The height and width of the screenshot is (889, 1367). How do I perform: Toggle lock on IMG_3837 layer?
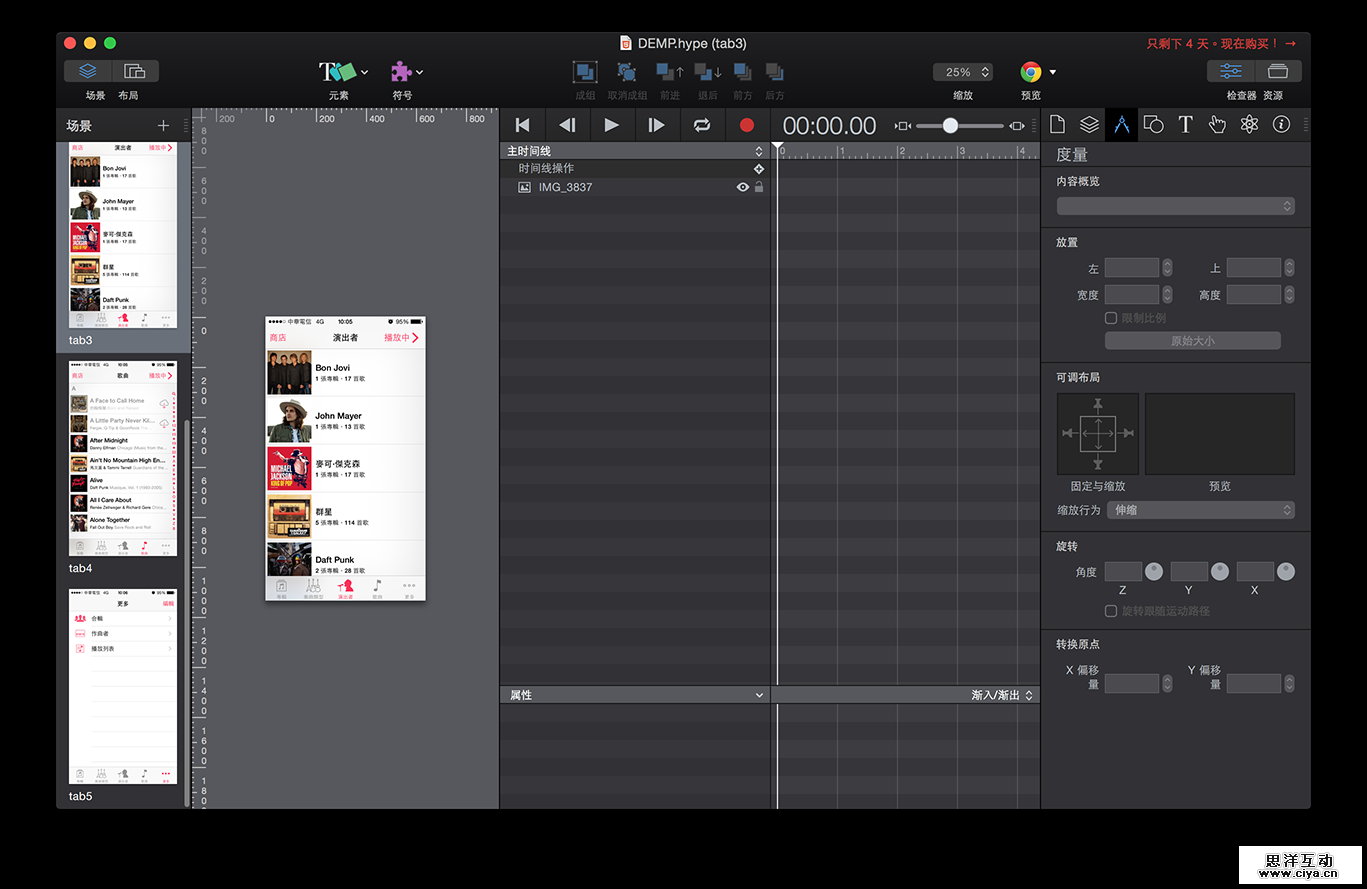[759, 187]
